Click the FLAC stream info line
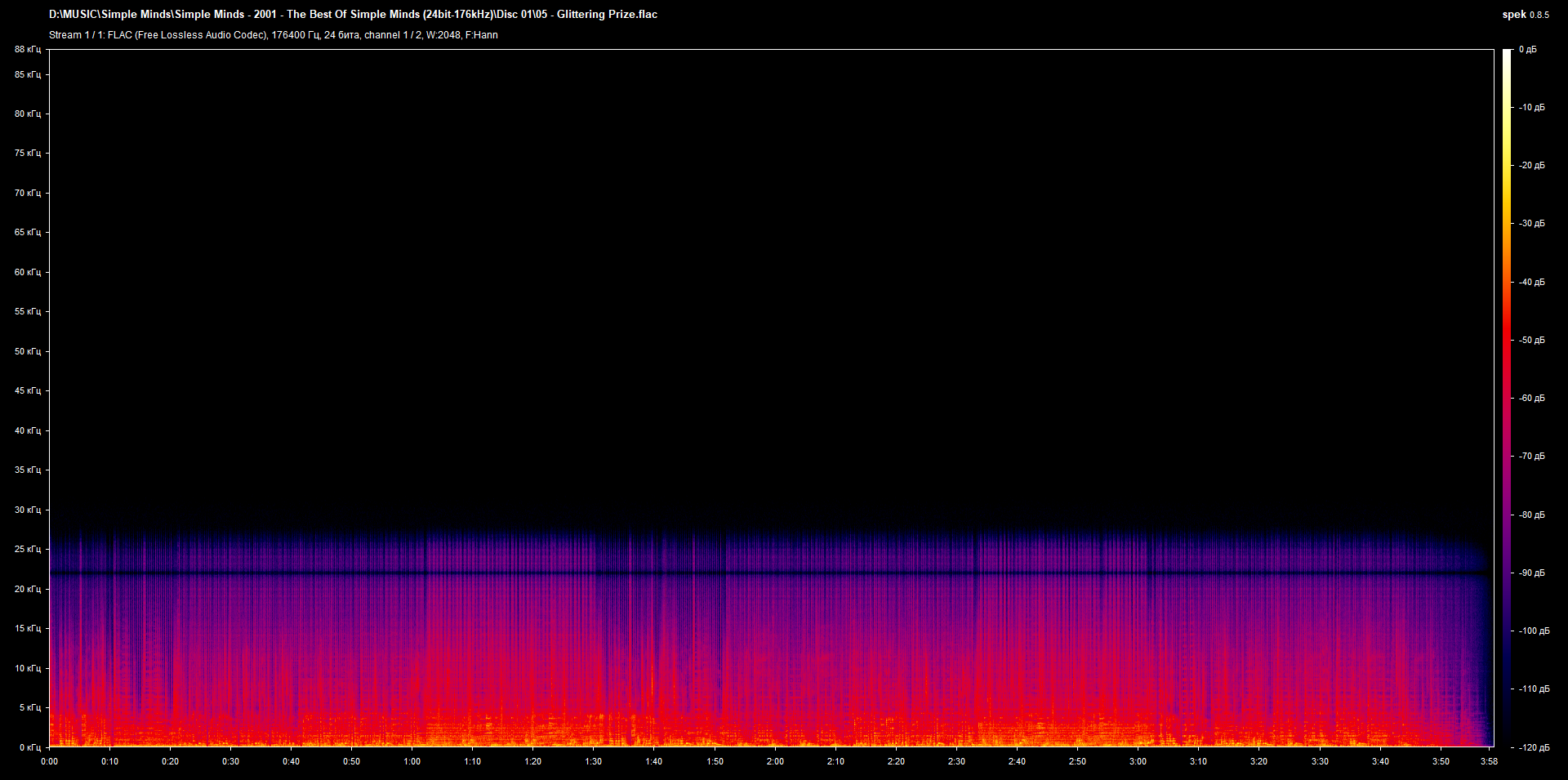 click(x=273, y=35)
